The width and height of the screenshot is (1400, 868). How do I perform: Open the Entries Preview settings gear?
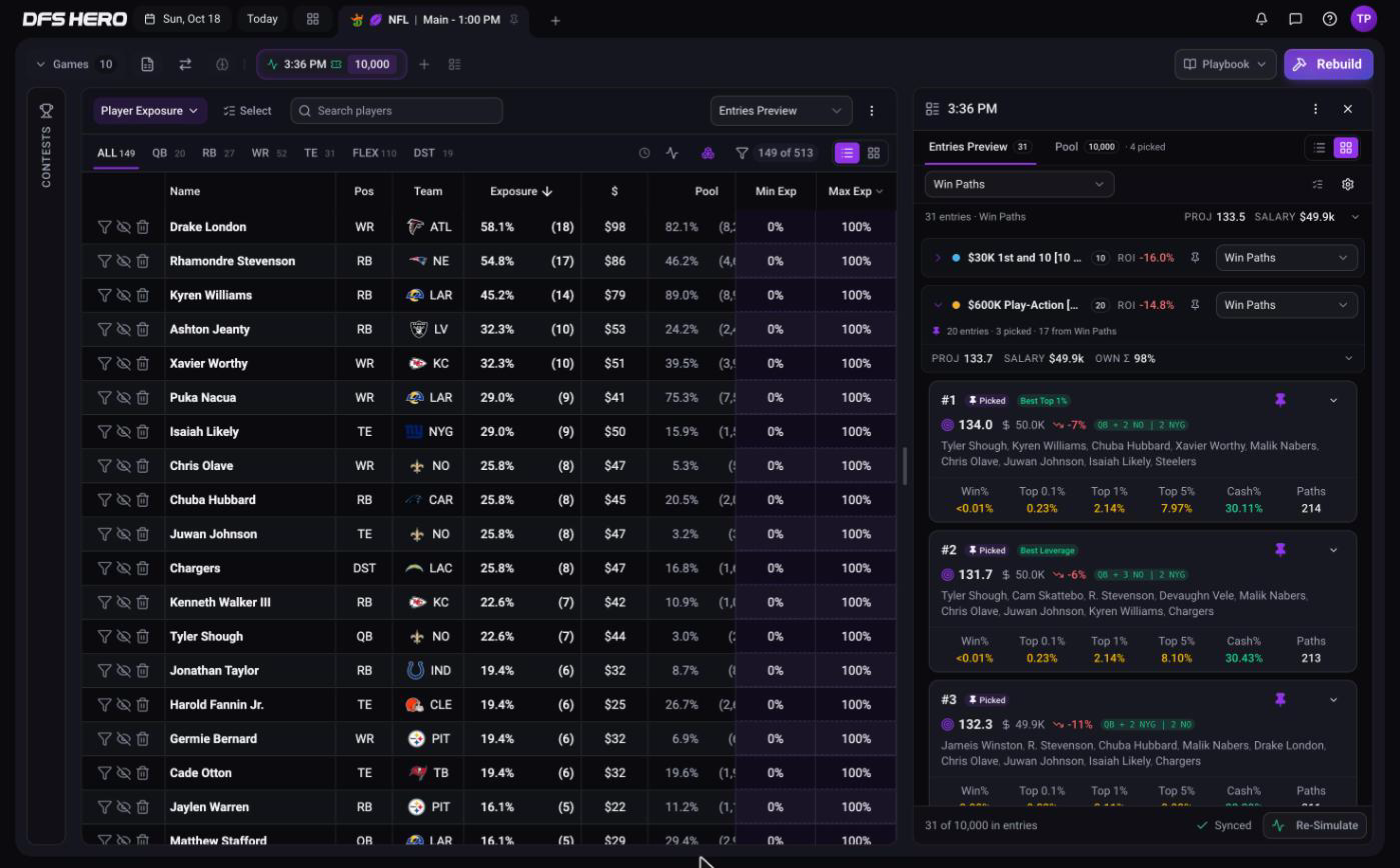click(1348, 184)
